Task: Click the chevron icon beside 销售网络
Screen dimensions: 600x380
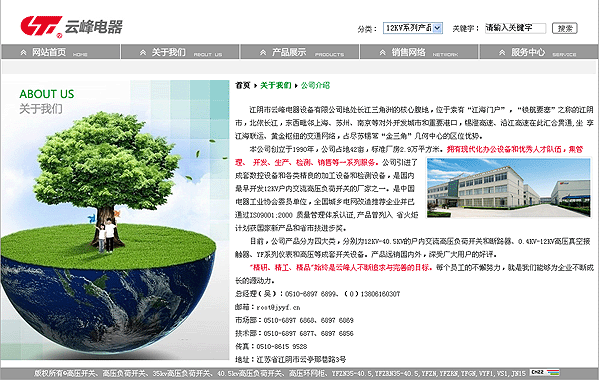Action: pos(383,52)
